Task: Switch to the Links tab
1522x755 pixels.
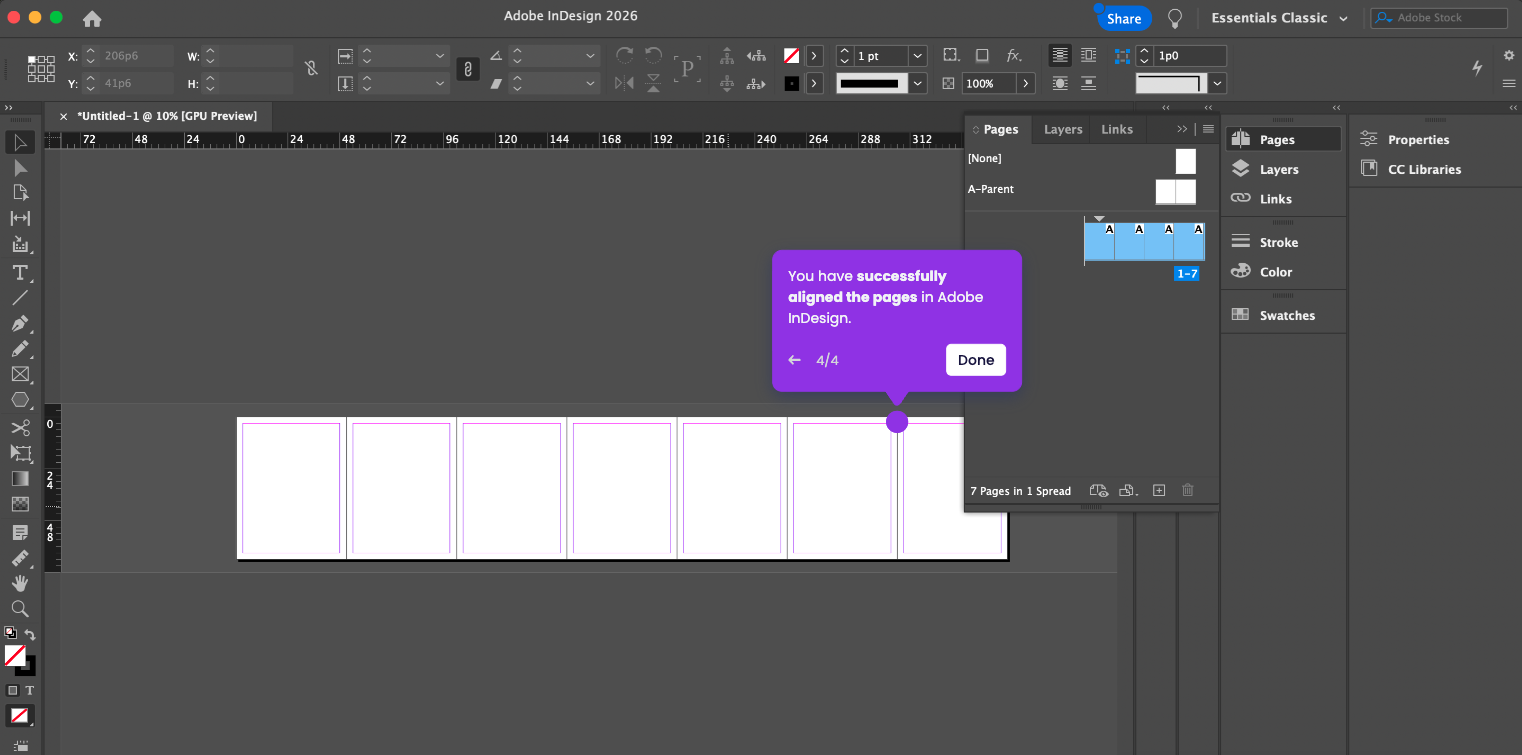Action: pos(1117,129)
